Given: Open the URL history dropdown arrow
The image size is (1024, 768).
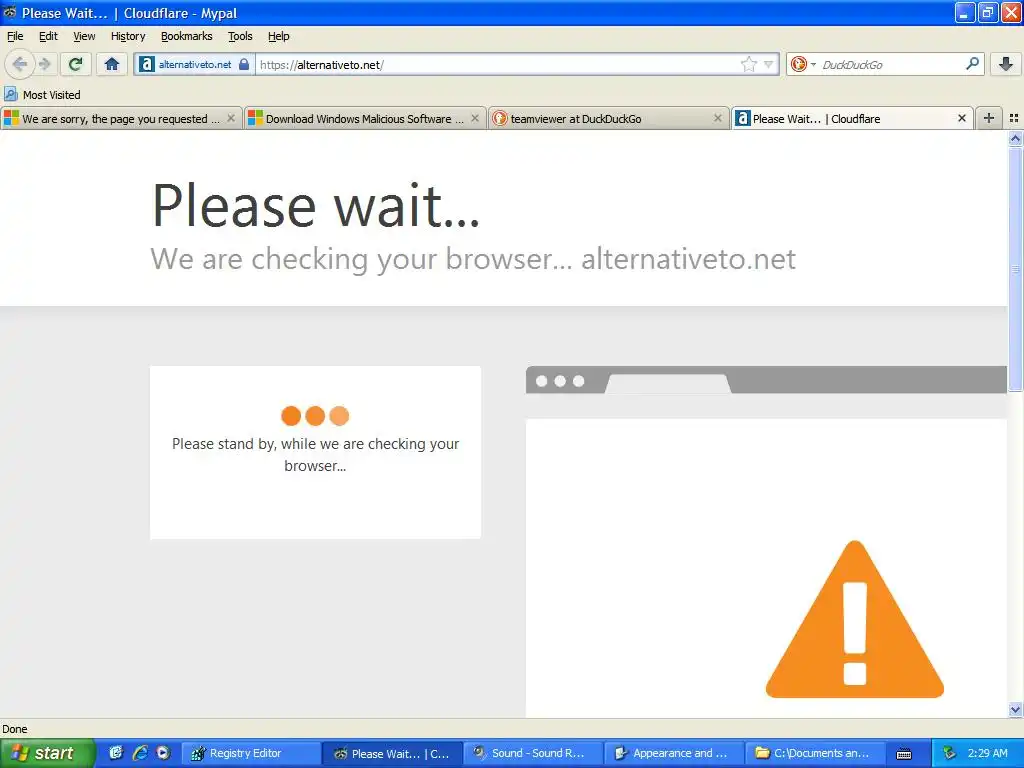Looking at the screenshot, I should (x=769, y=64).
